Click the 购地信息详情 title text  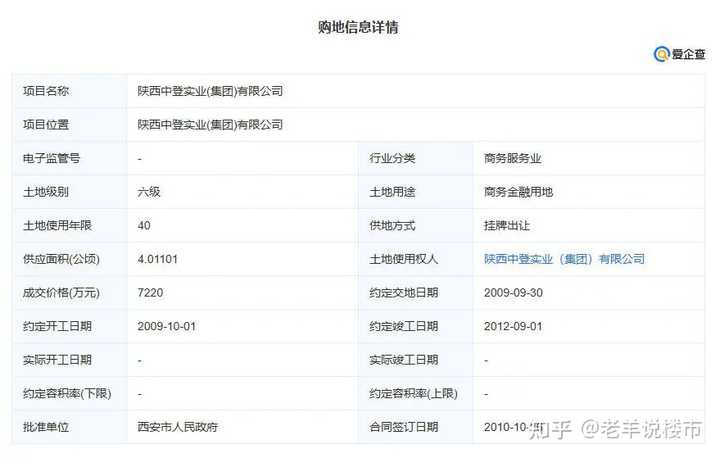click(358, 27)
